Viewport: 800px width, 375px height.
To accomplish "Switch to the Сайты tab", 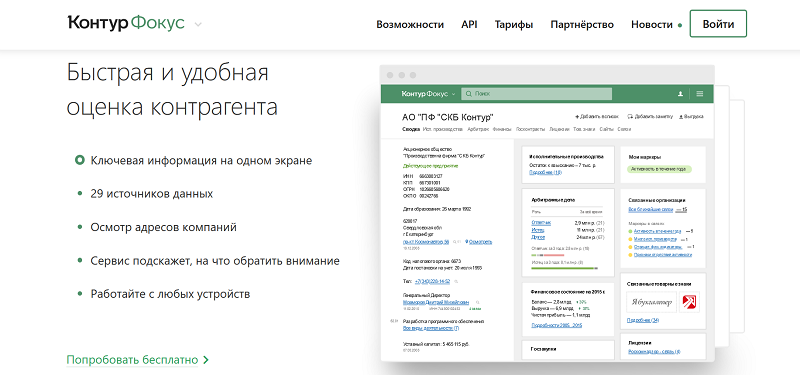I will coord(606,130).
